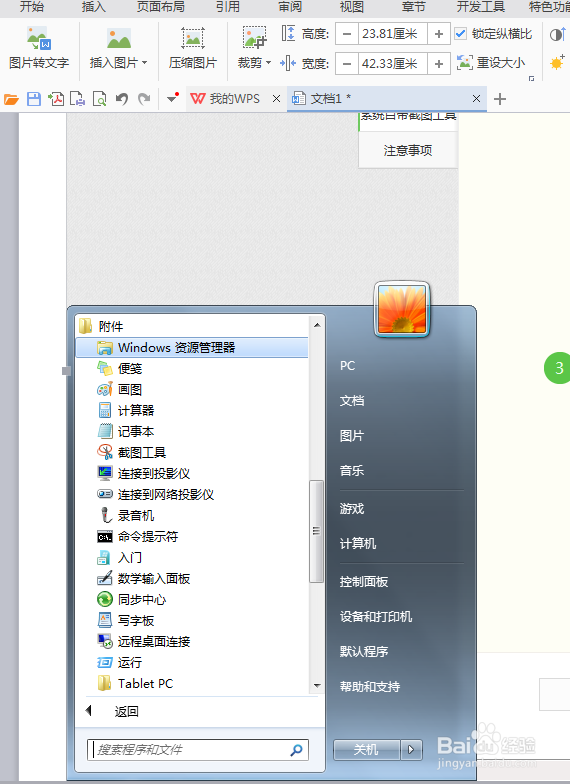Open the 引用 ribbon tab

coord(228,6)
